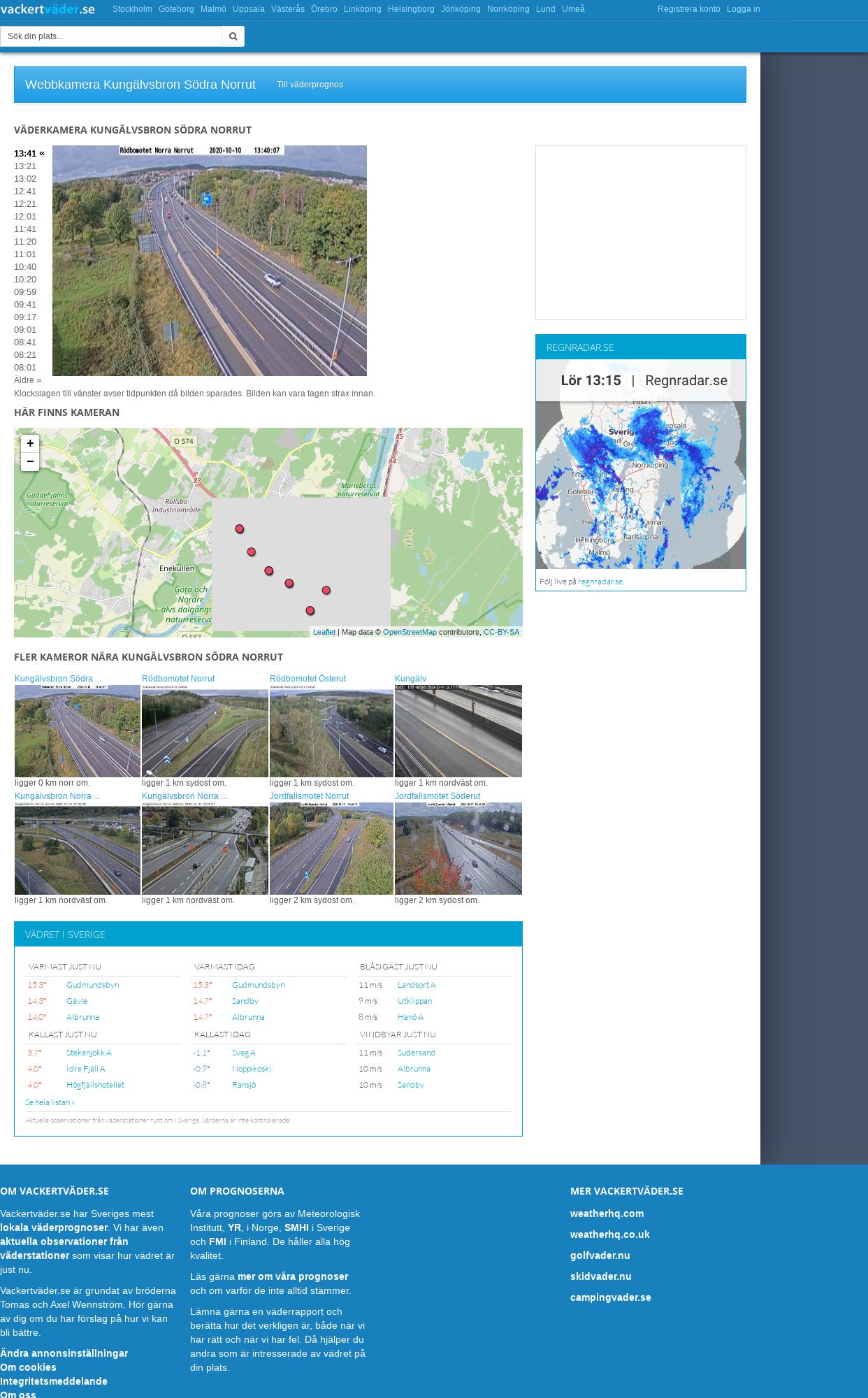Image resolution: width=868 pixels, height=1398 pixels.
Task: Click 'Se hela listan »'
Action: [50, 1102]
